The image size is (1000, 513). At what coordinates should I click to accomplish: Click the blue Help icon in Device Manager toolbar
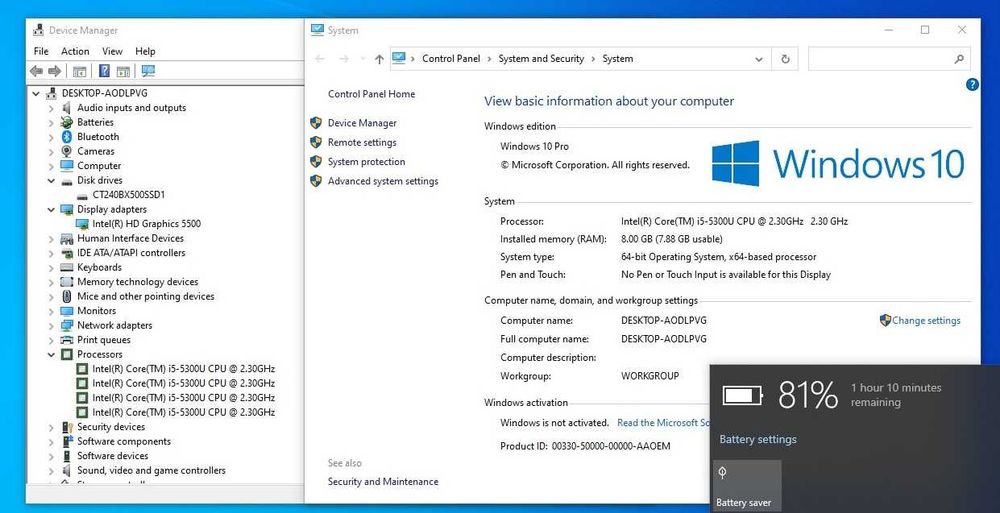click(104, 71)
